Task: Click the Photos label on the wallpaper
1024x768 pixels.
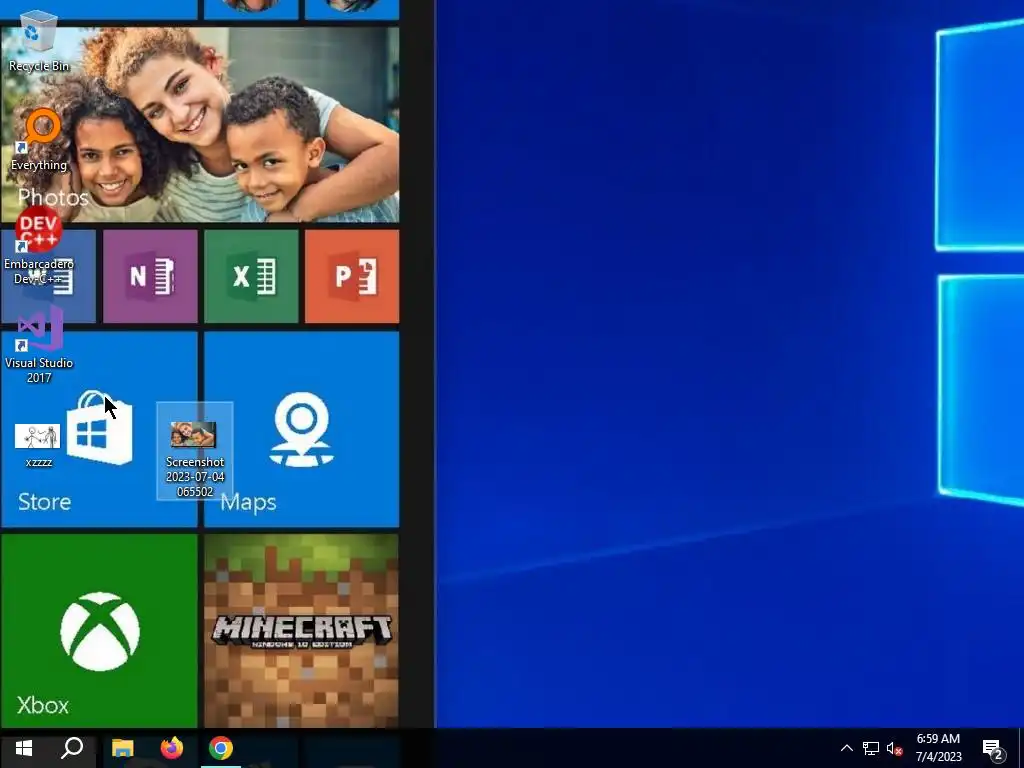Action: [x=53, y=197]
